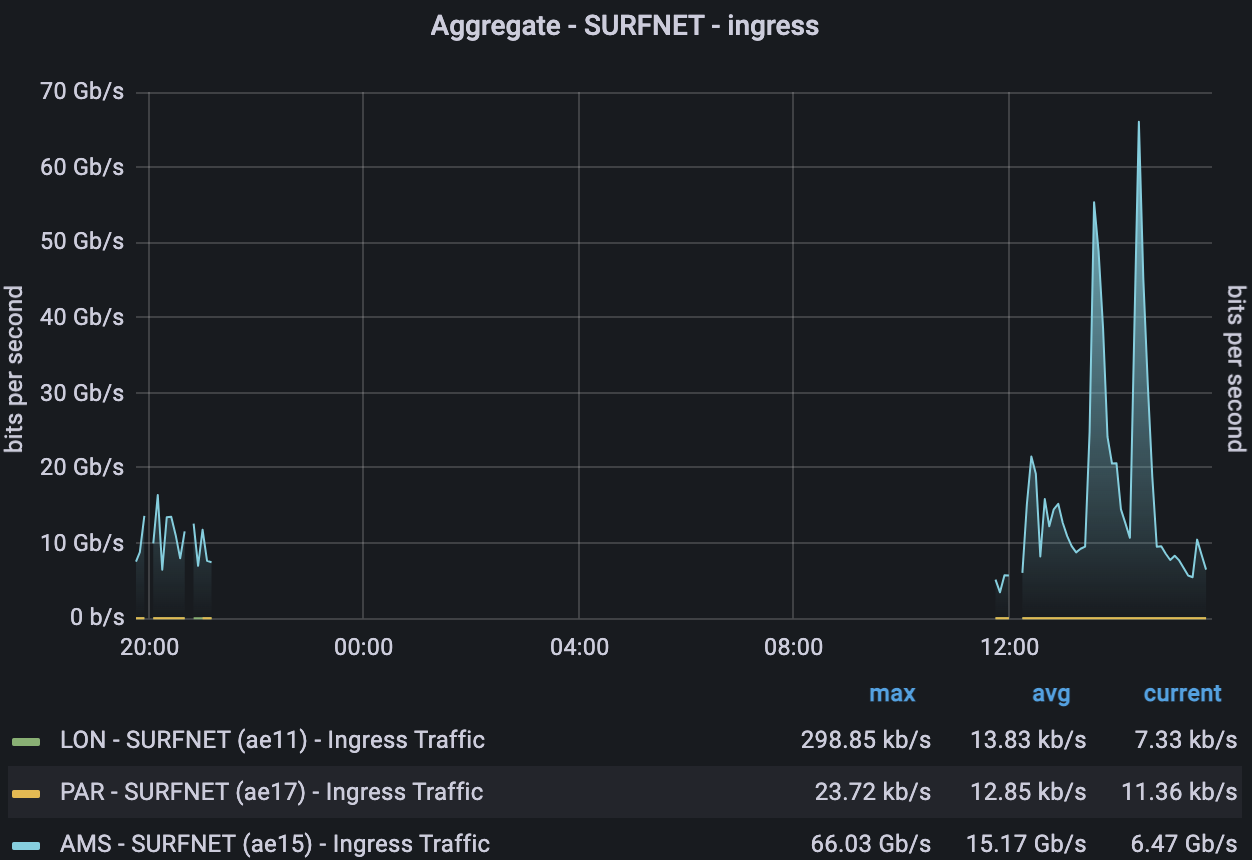Click the left bits per second axis title
This screenshot has width=1252, height=860.
point(14,369)
